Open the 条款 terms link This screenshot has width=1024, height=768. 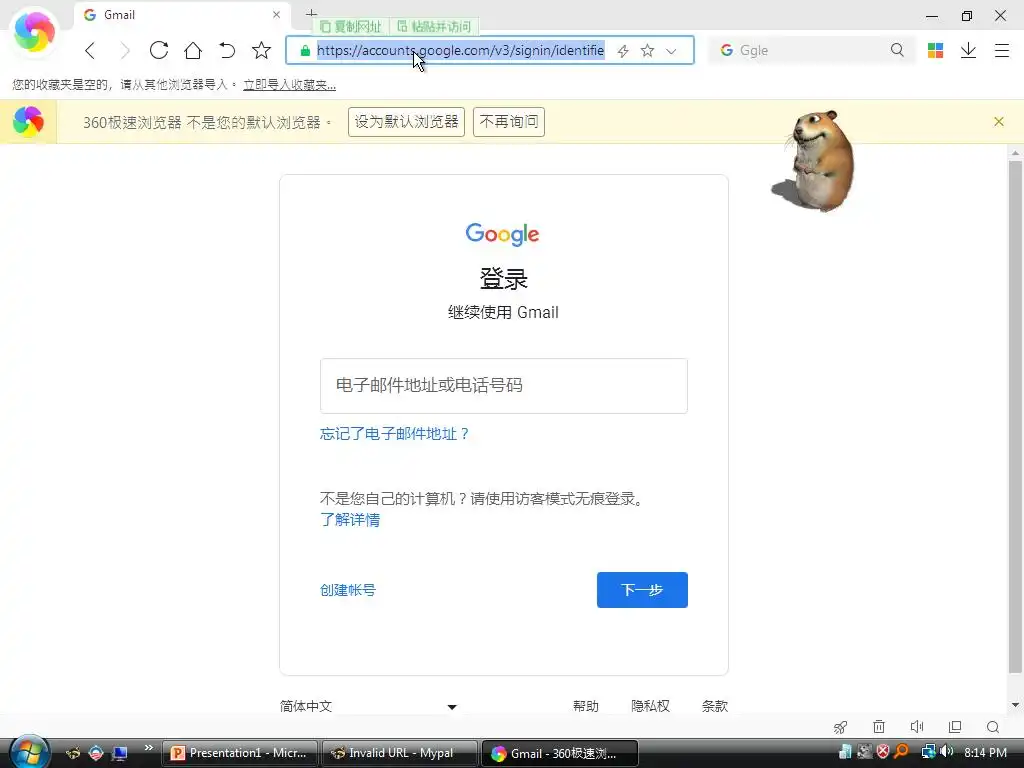tap(714, 706)
